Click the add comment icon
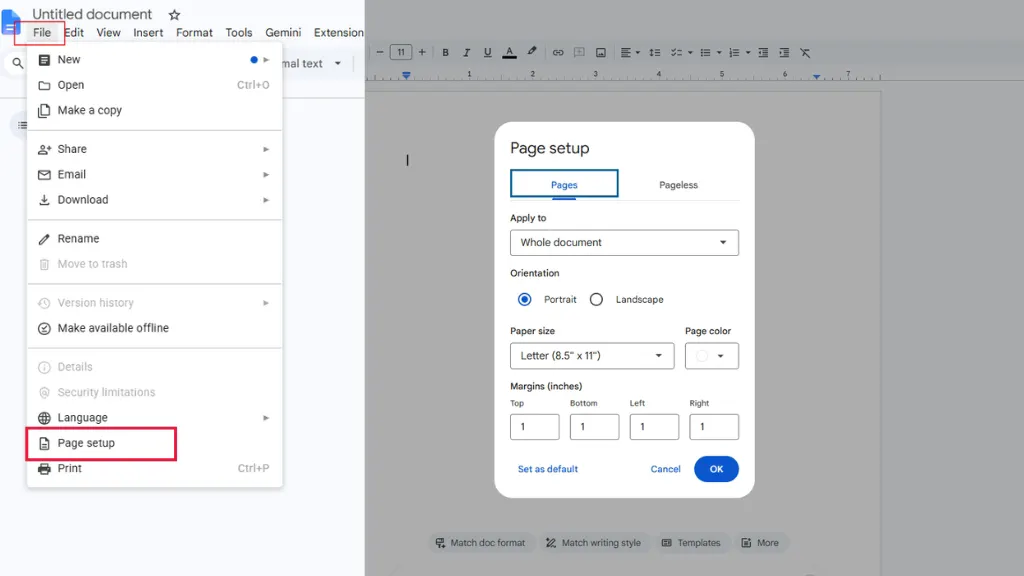Image resolution: width=1024 pixels, height=576 pixels. click(x=579, y=53)
